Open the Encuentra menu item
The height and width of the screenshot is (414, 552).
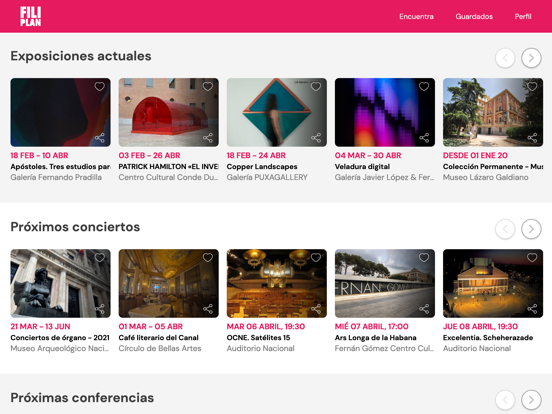pos(416,17)
